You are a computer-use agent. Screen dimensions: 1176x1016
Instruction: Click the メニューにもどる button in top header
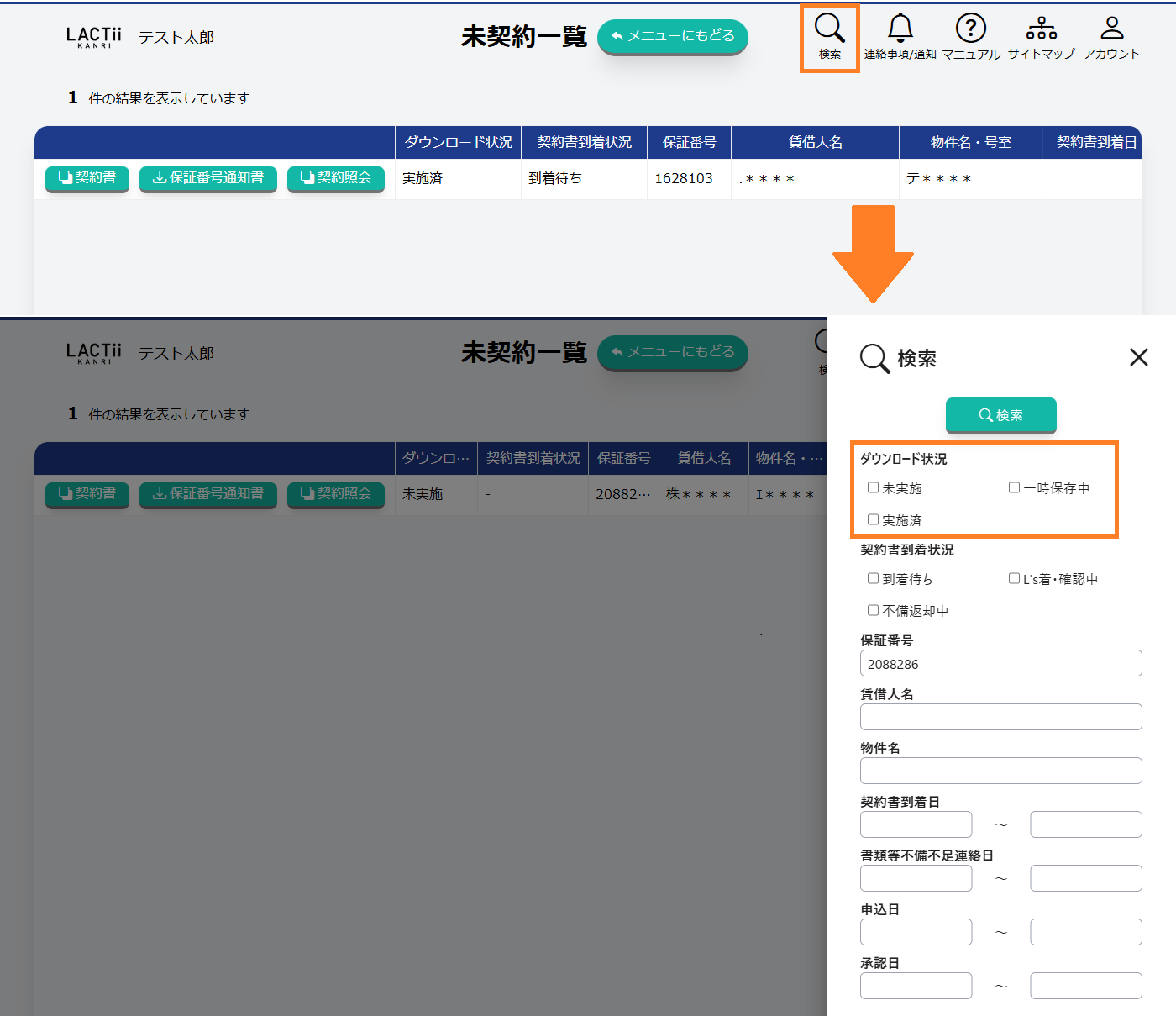pyautogui.click(x=672, y=36)
